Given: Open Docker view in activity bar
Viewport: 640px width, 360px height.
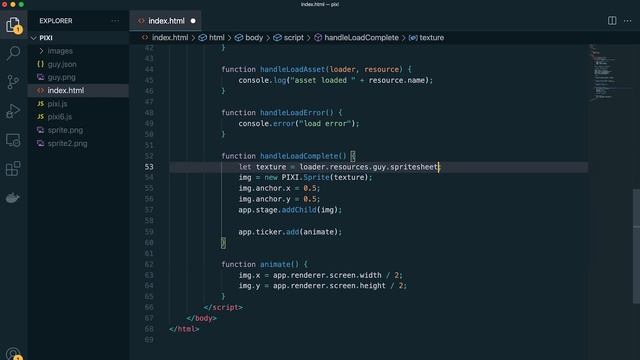Looking at the screenshot, I should [x=13, y=198].
